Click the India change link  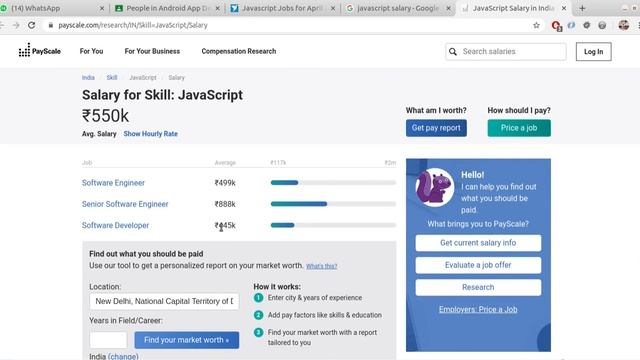point(123,356)
